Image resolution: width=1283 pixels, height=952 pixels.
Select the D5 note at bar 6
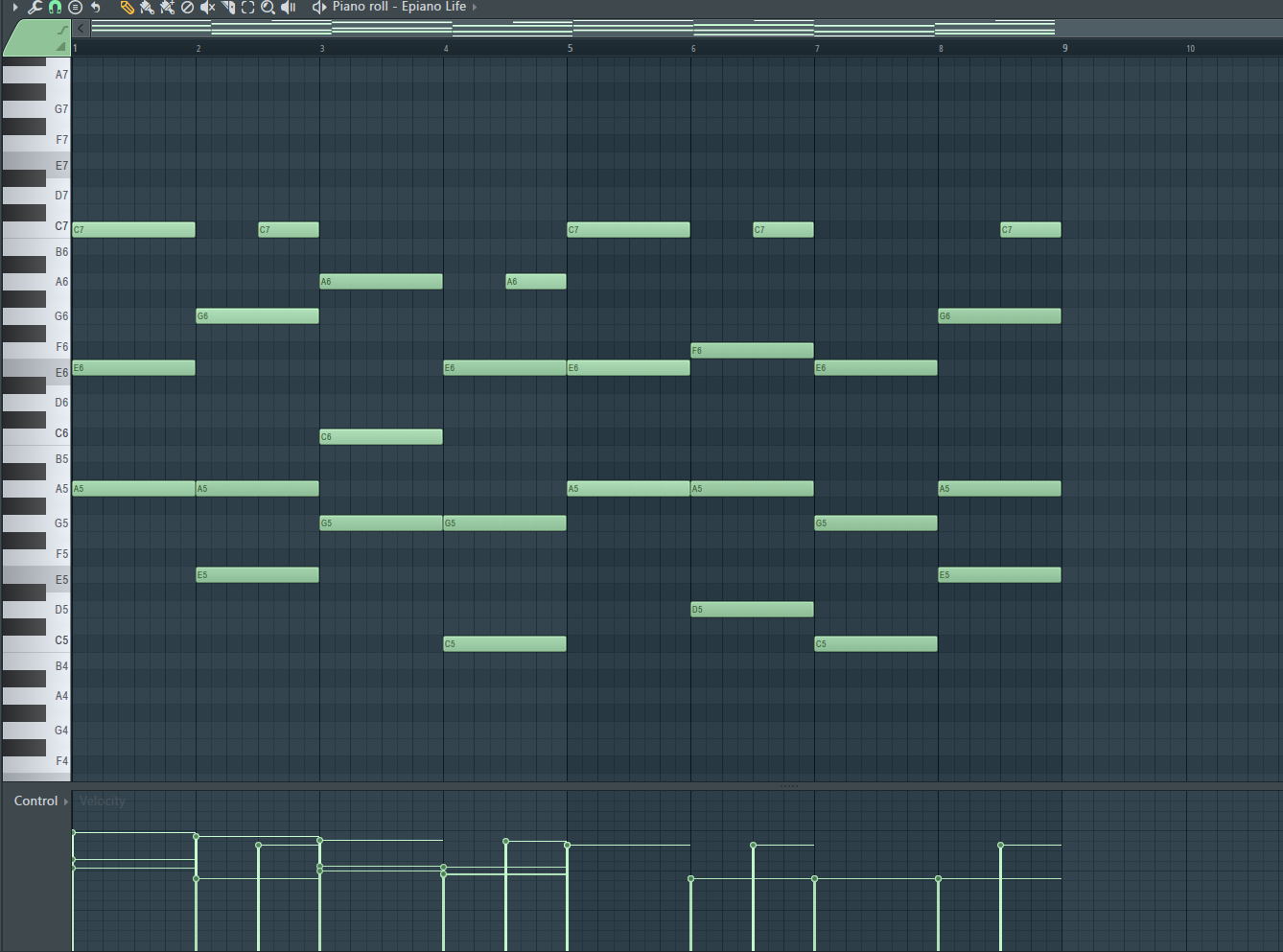click(752, 609)
